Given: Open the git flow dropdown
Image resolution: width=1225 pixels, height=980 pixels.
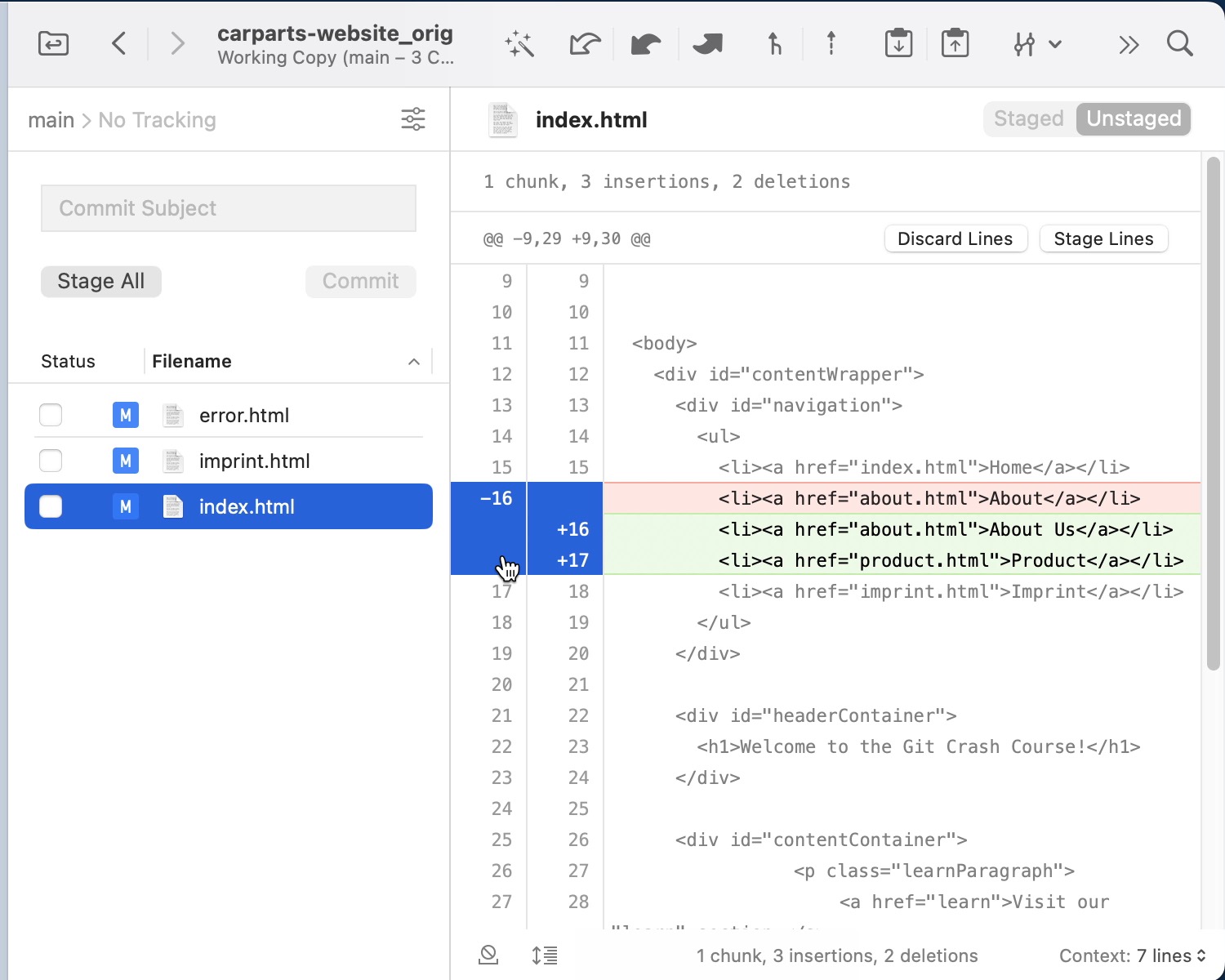Looking at the screenshot, I should [1036, 44].
